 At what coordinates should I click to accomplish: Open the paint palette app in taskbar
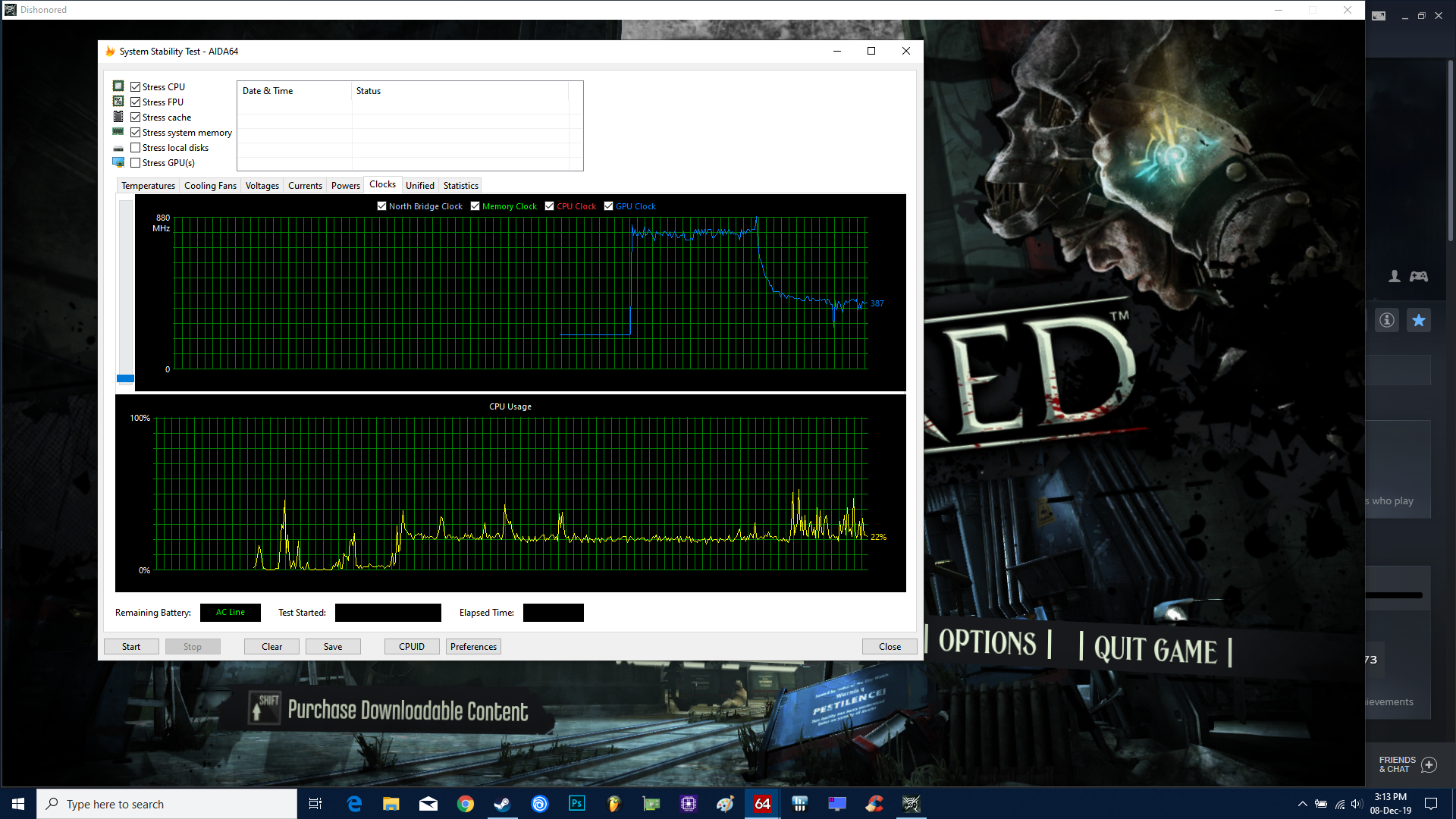coord(726,804)
